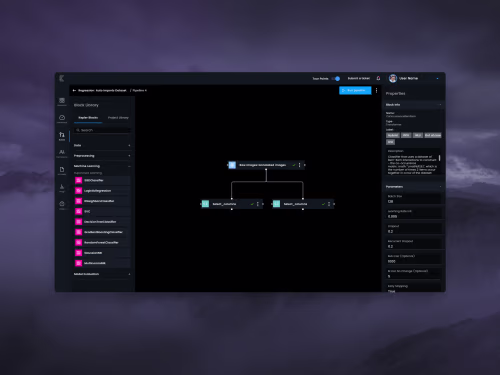Image resolution: width=500 pixels, height=375 pixels.
Task: Switch to the Project Library tab
Action: tap(118, 118)
